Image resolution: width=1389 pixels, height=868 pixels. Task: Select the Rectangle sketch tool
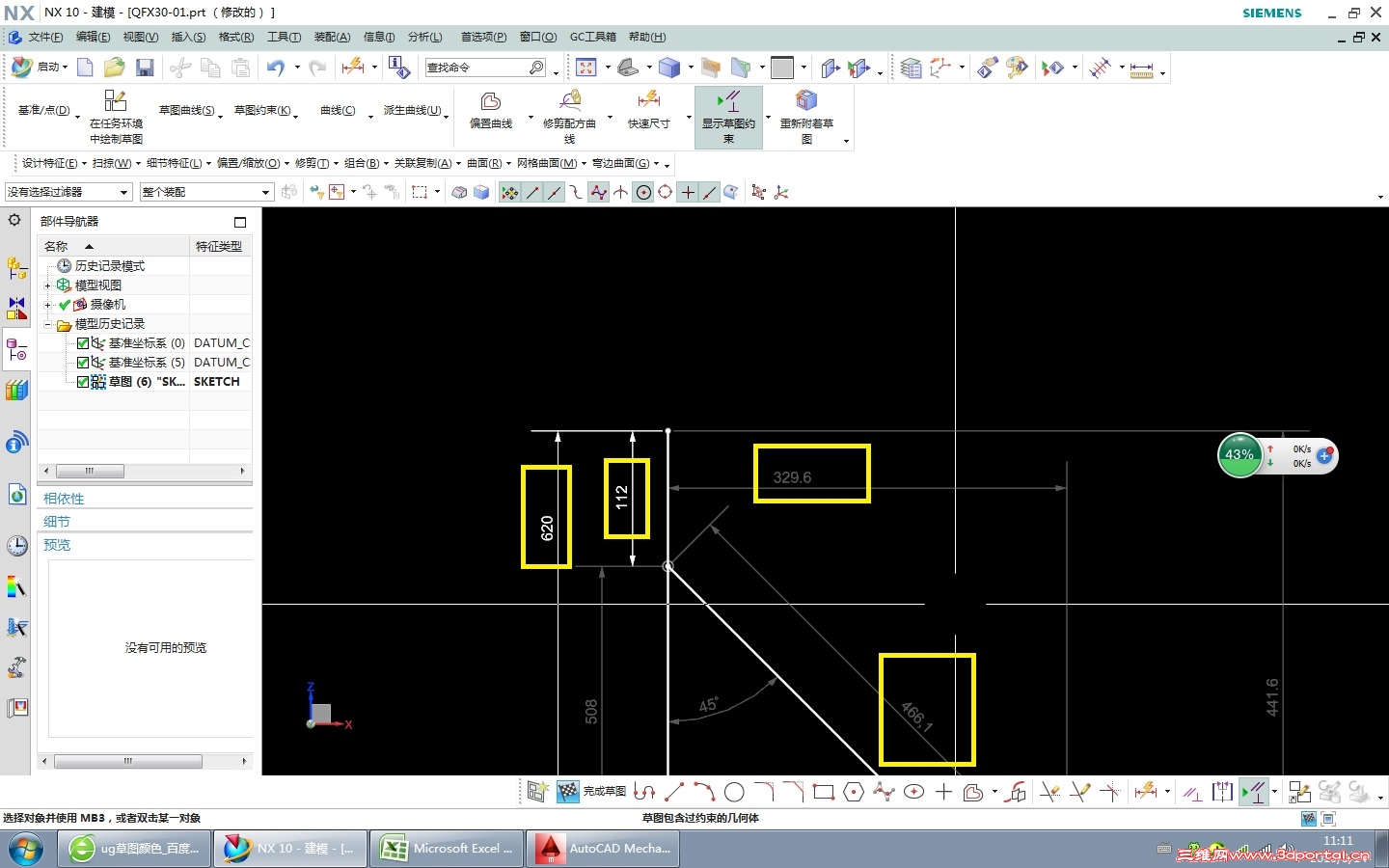click(823, 793)
